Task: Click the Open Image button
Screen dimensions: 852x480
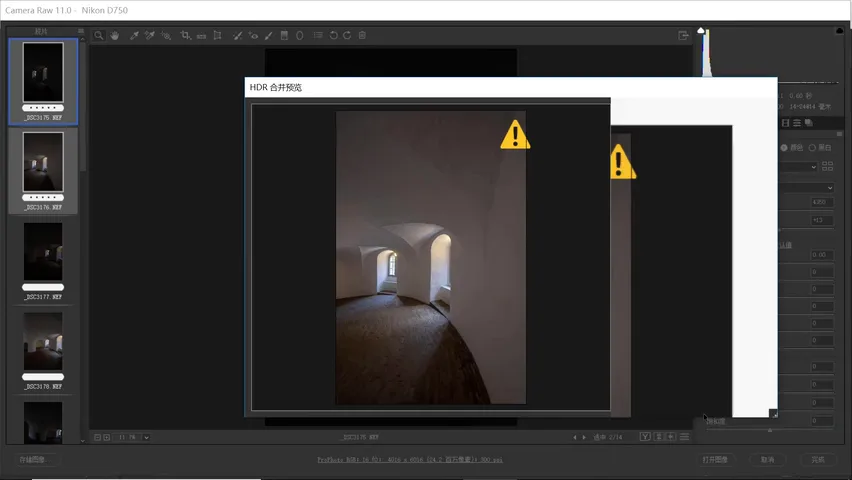Action: (x=715, y=460)
